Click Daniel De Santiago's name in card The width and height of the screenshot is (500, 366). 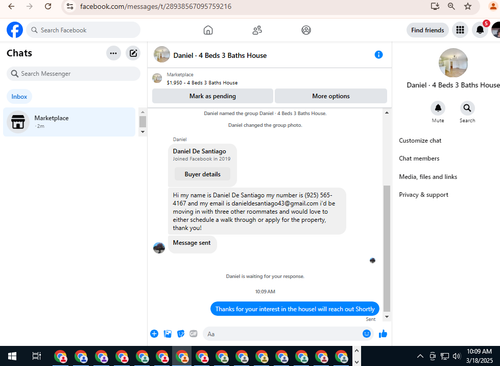click(x=199, y=151)
